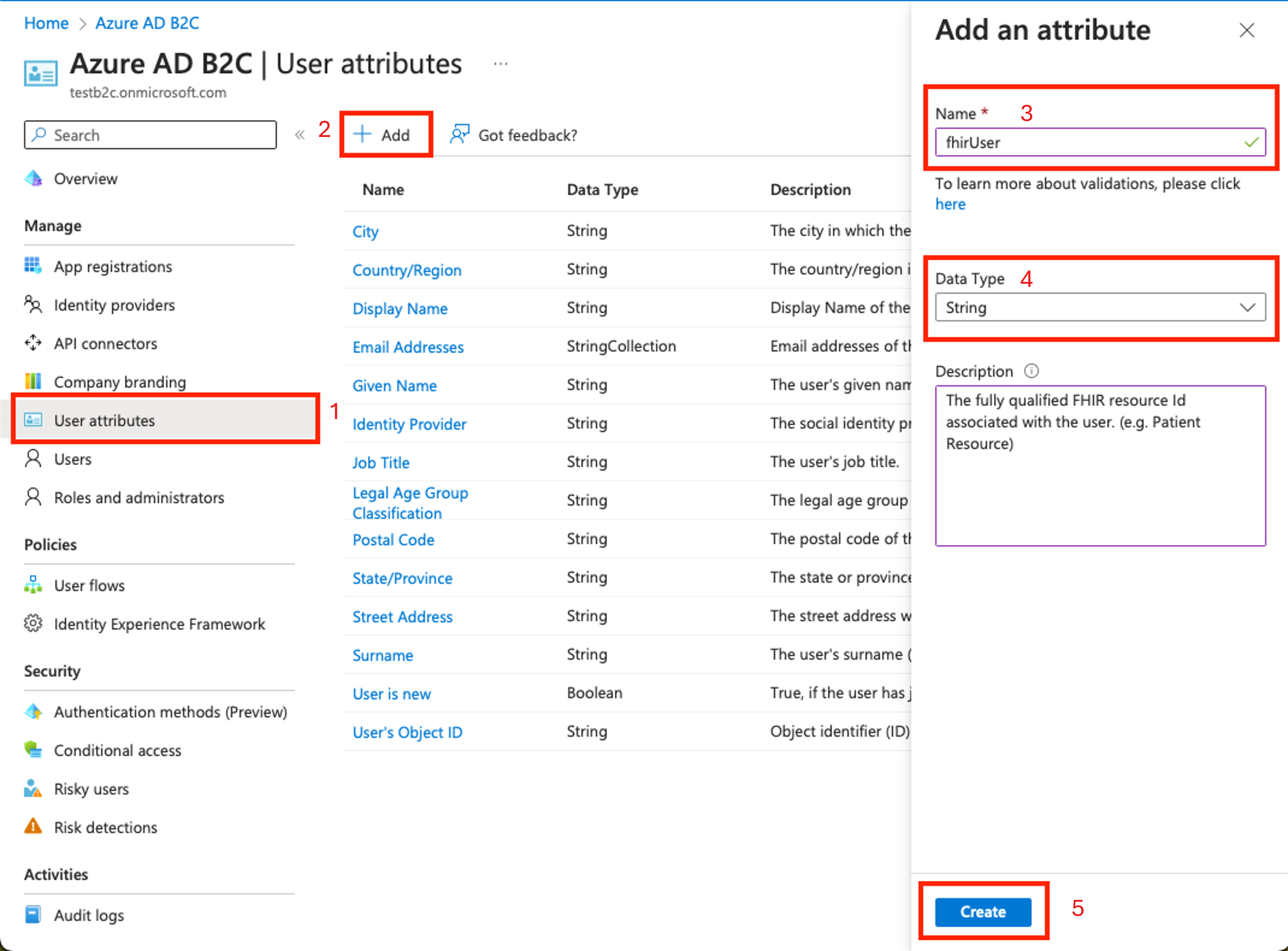Open the Data Type dropdown
This screenshot has height=951, width=1288.
pos(1100,308)
